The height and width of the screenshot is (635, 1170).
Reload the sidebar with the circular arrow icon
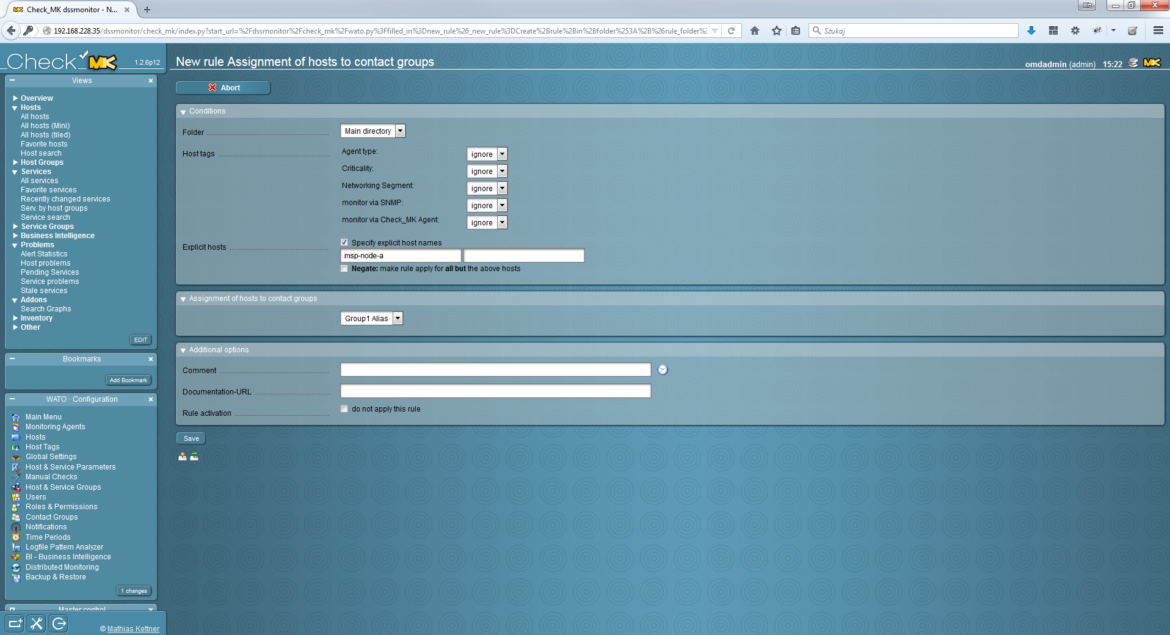click(58, 622)
